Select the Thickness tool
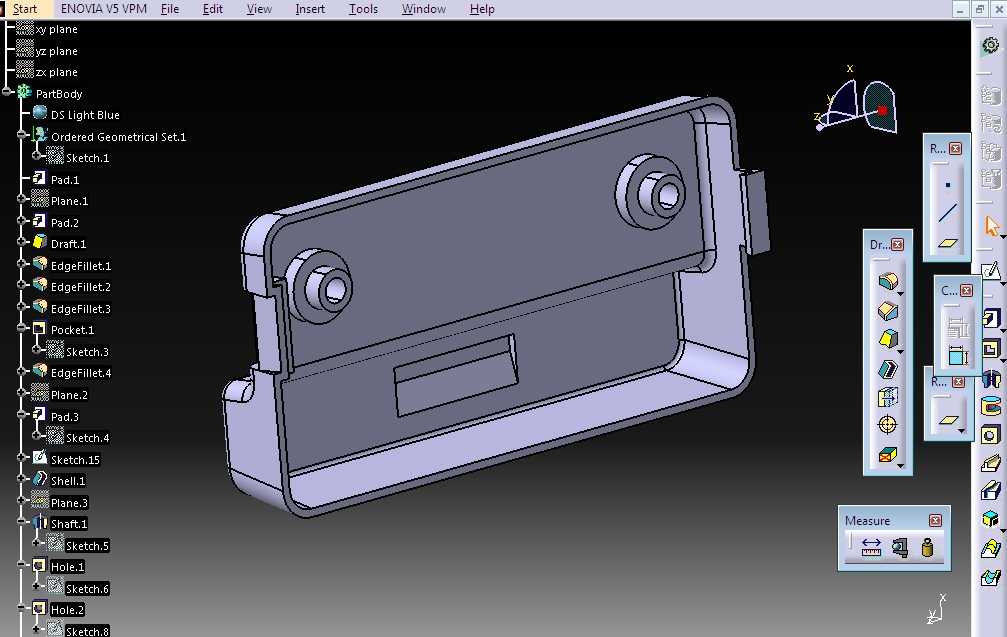The height and width of the screenshot is (637, 1007). click(888, 397)
